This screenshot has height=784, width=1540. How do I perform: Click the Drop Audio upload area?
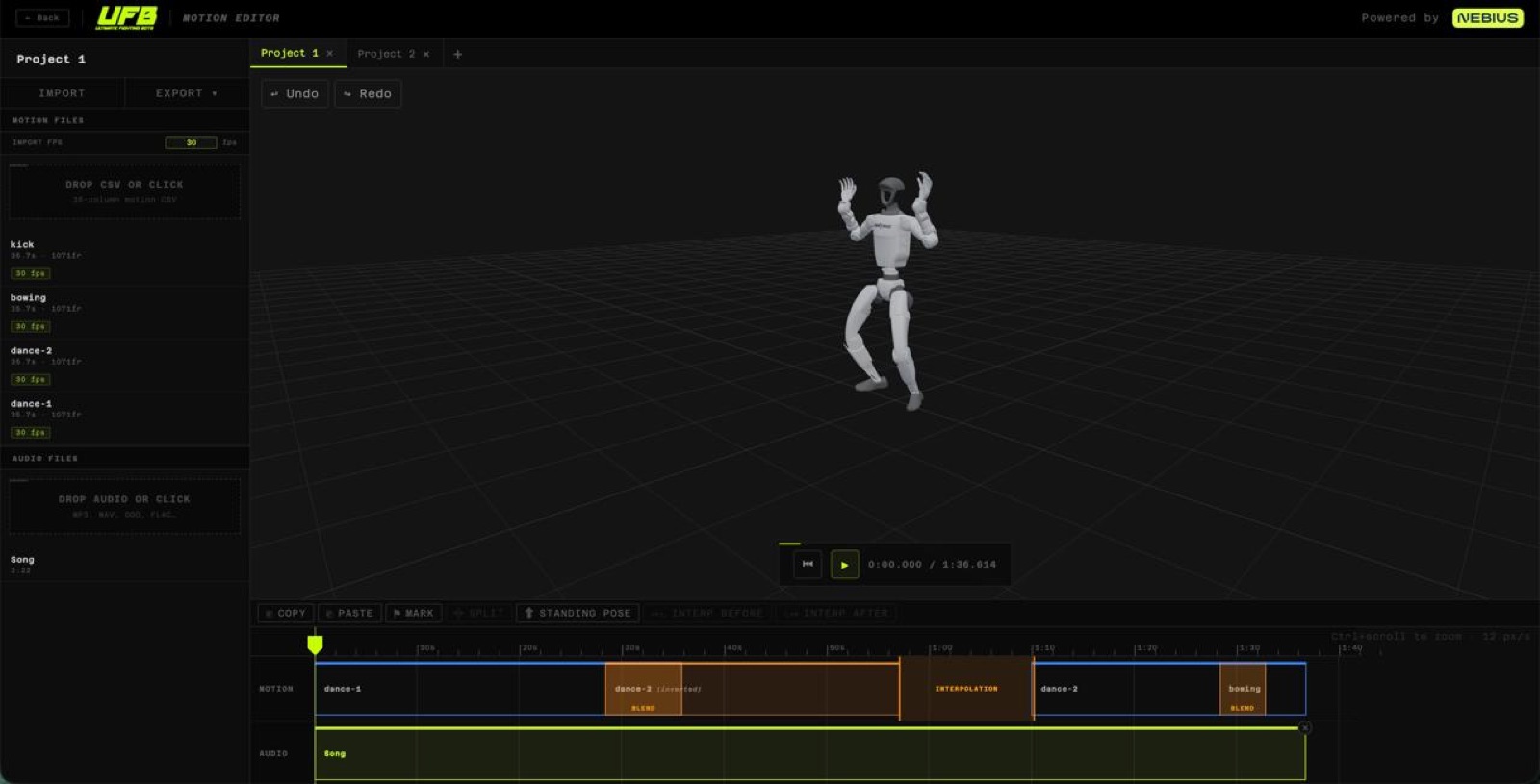click(x=124, y=506)
